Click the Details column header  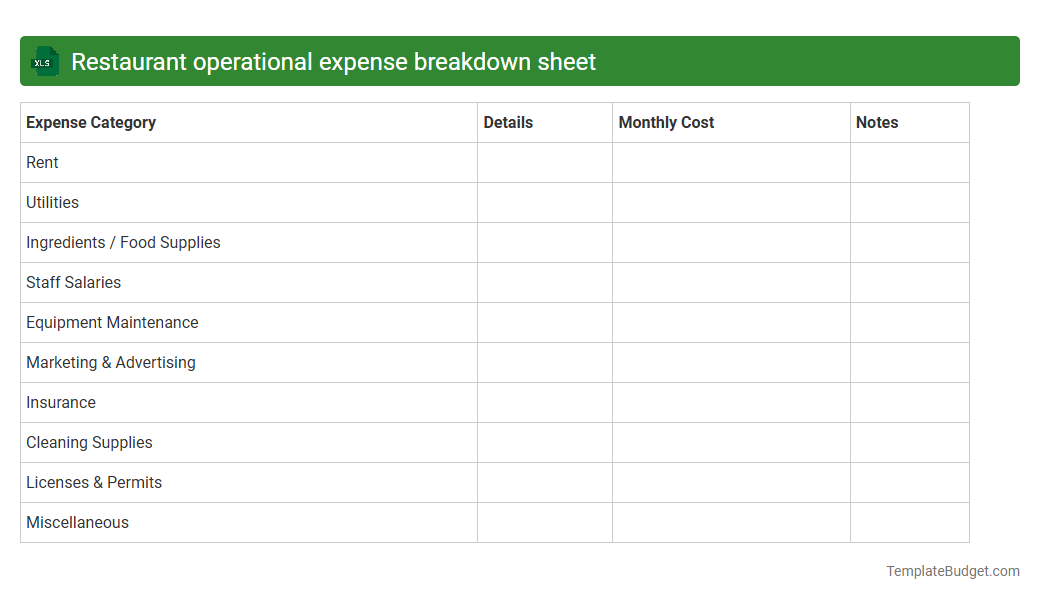click(x=508, y=122)
